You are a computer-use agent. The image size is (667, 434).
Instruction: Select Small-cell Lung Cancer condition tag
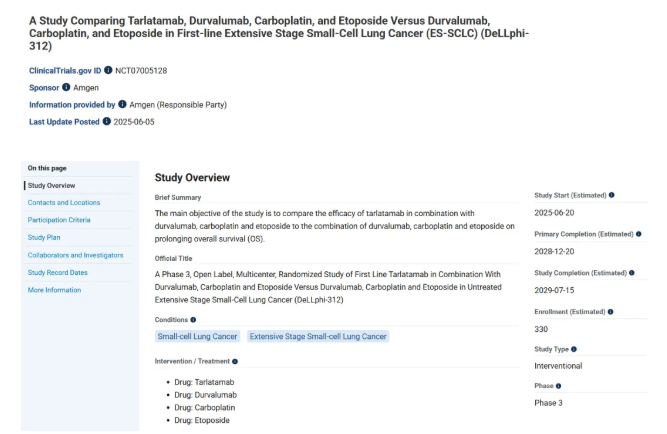(x=198, y=337)
